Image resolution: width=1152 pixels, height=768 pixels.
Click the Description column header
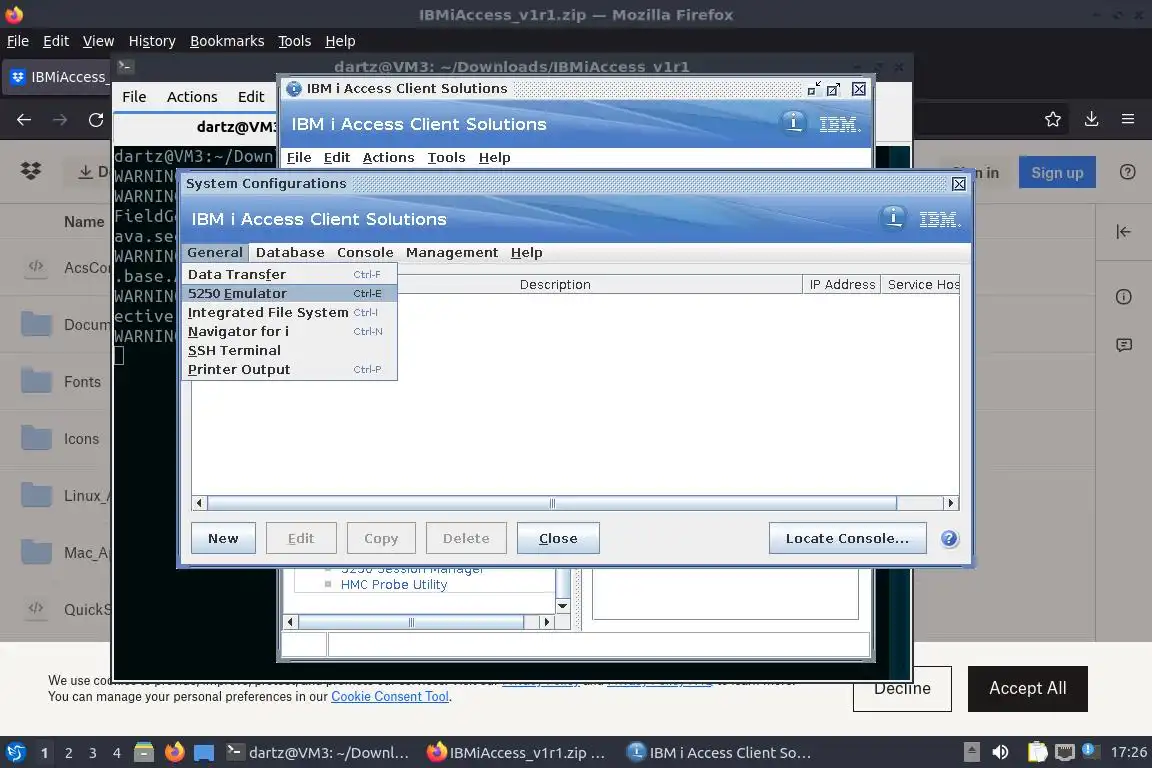(555, 284)
